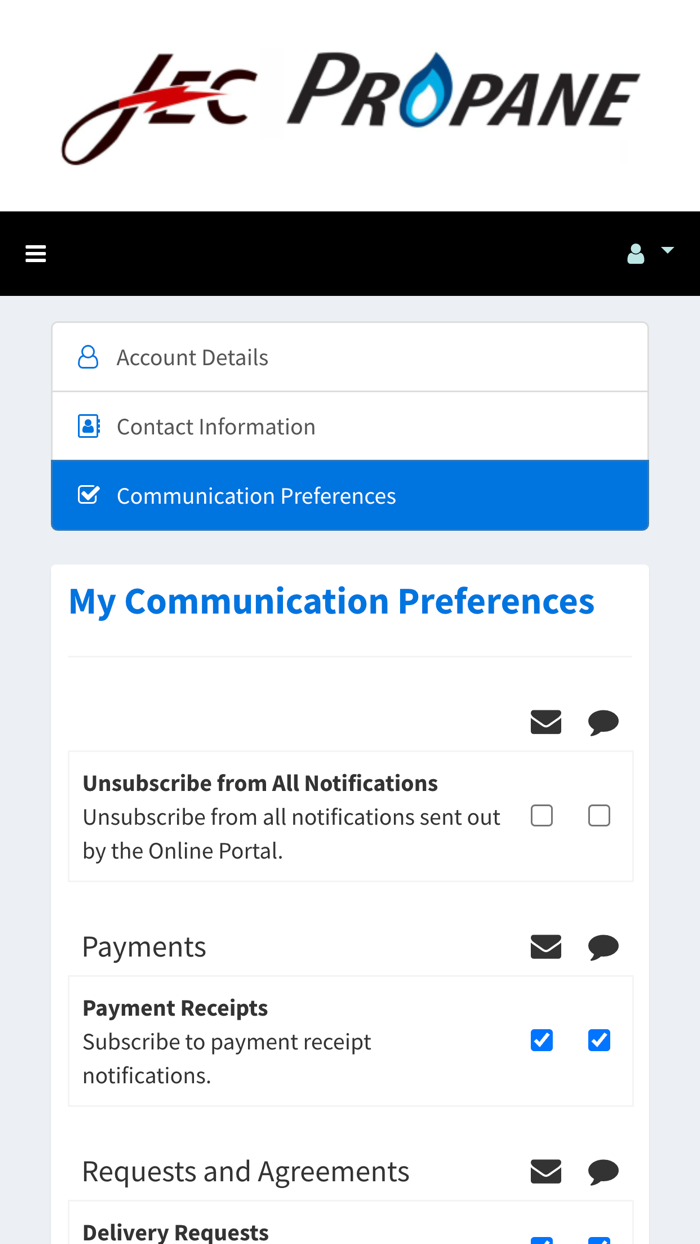This screenshot has height=1244, width=700.
Task: Click the Contact Information address book icon
Action: tap(88, 426)
